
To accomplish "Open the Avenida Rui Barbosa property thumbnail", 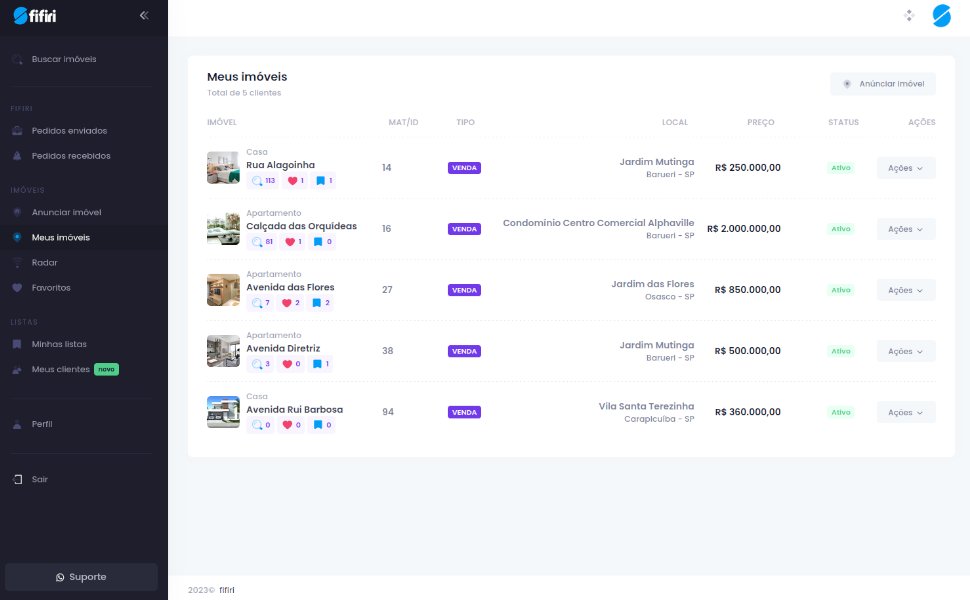I will point(223,412).
